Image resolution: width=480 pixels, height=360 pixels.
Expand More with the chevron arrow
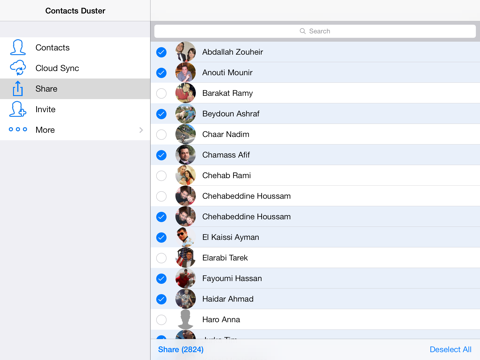click(141, 130)
